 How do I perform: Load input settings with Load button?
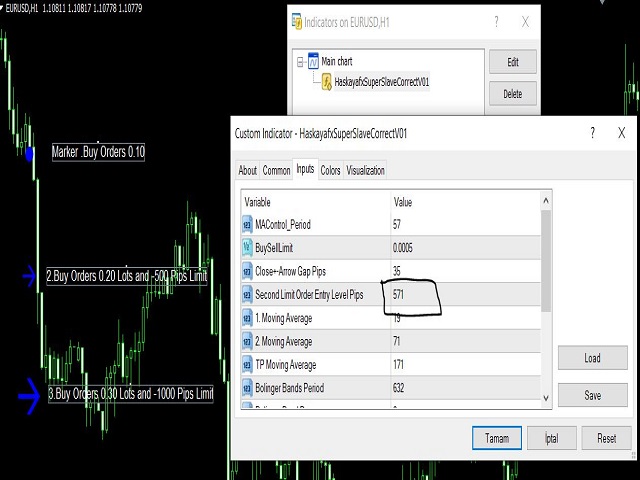592,358
